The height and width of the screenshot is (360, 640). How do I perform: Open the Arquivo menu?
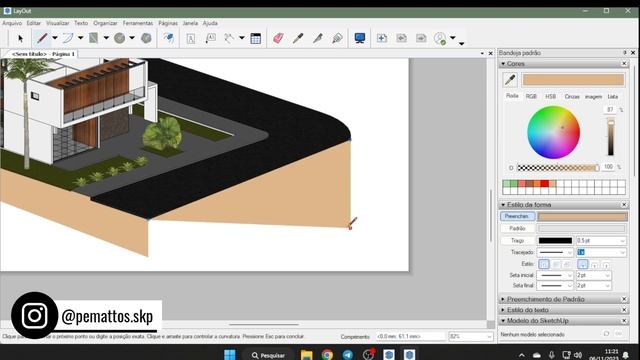(x=12, y=23)
